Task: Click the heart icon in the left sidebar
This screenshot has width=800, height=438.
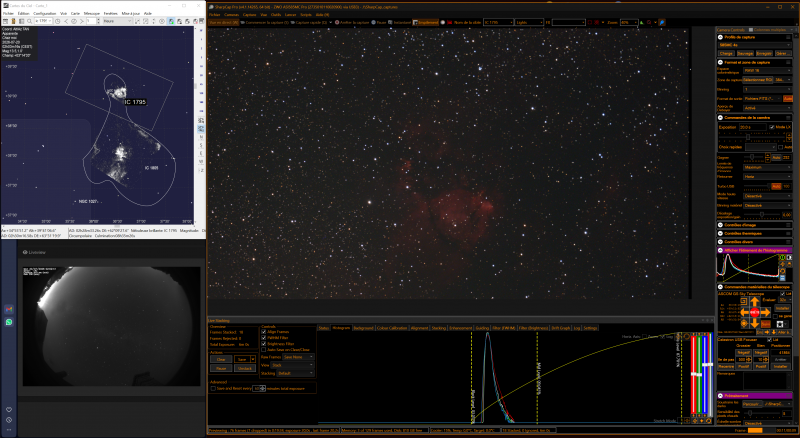Action: 9,409
